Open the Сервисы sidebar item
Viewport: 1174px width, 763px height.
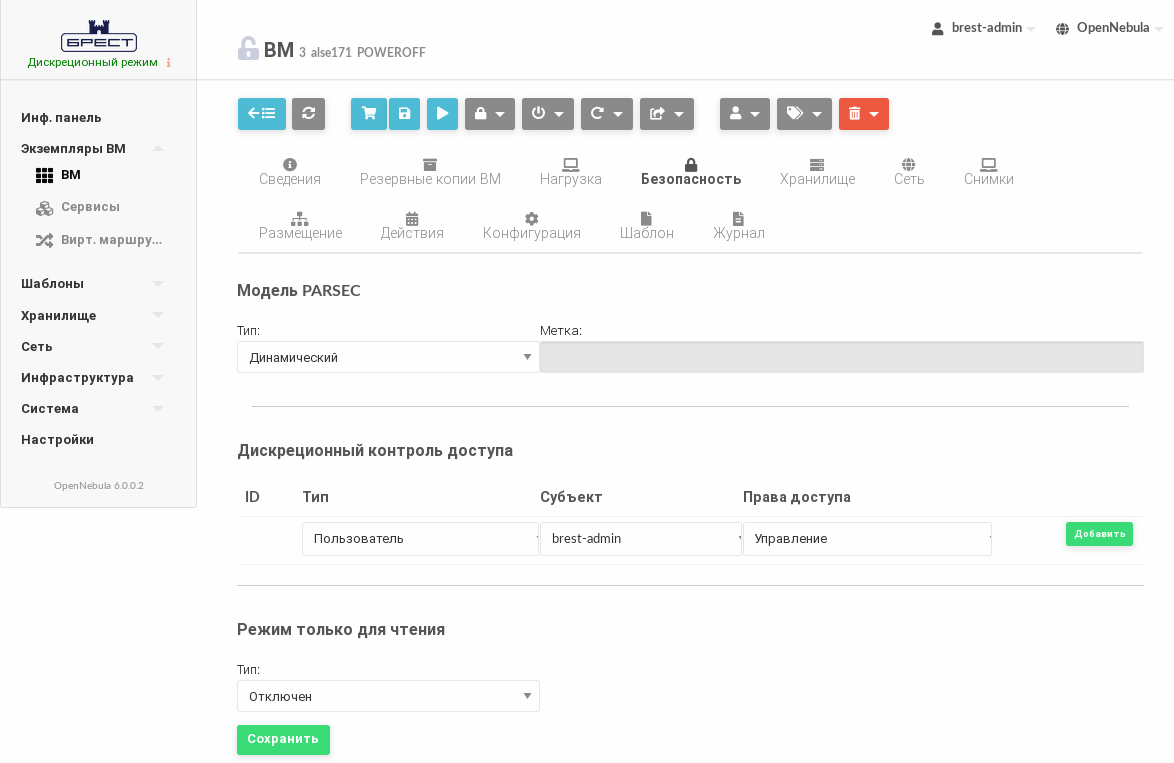pos(90,207)
